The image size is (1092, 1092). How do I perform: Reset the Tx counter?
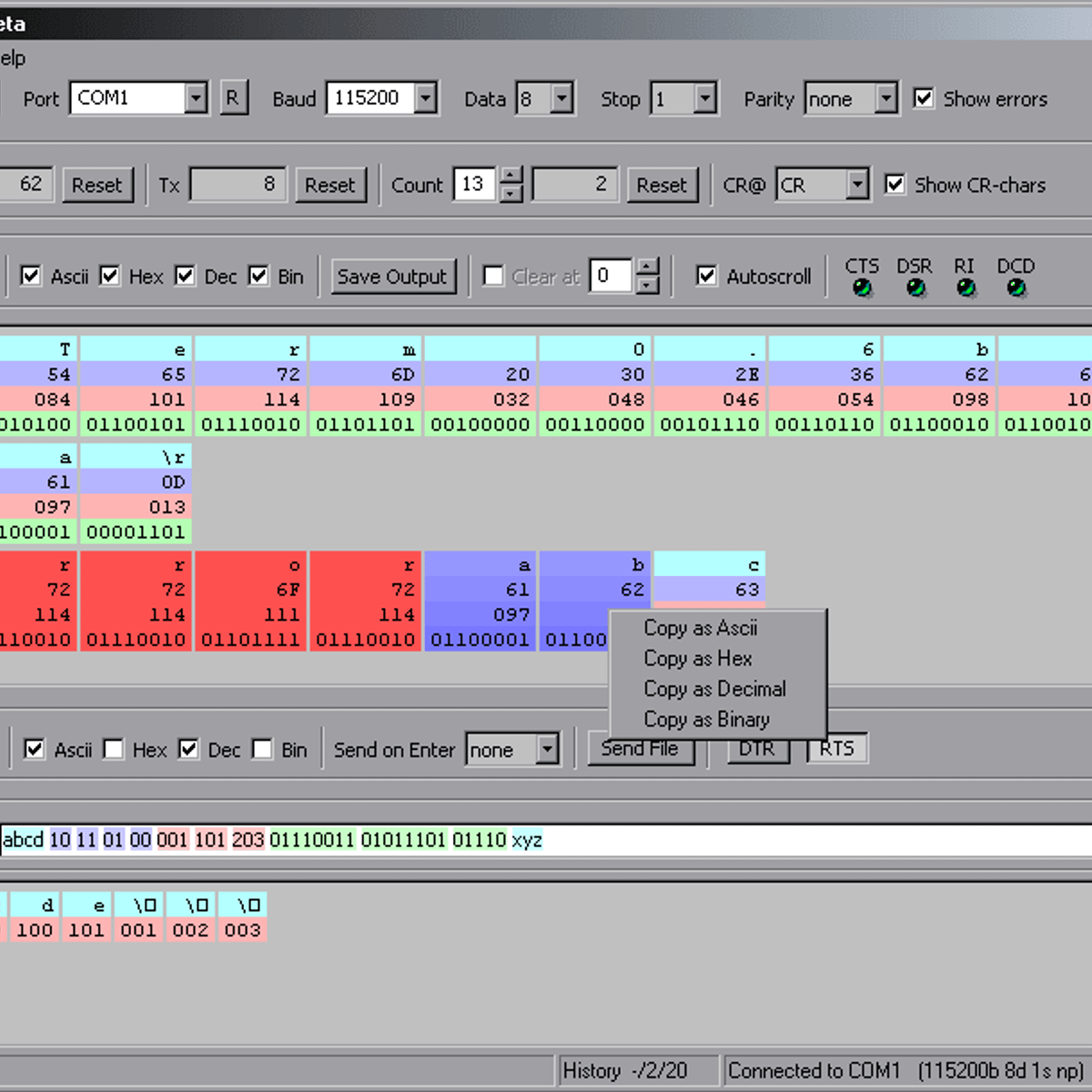(x=329, y=186)
